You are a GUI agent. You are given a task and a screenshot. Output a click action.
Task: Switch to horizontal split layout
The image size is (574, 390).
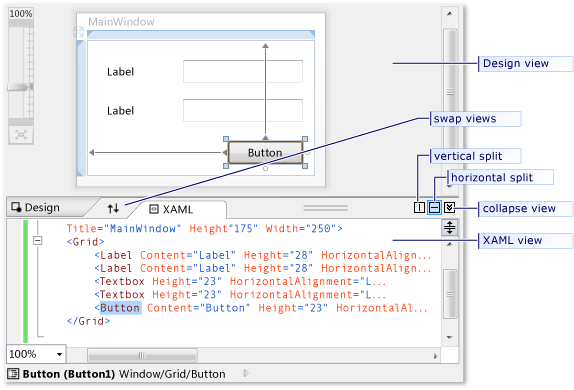pos(434,208)
